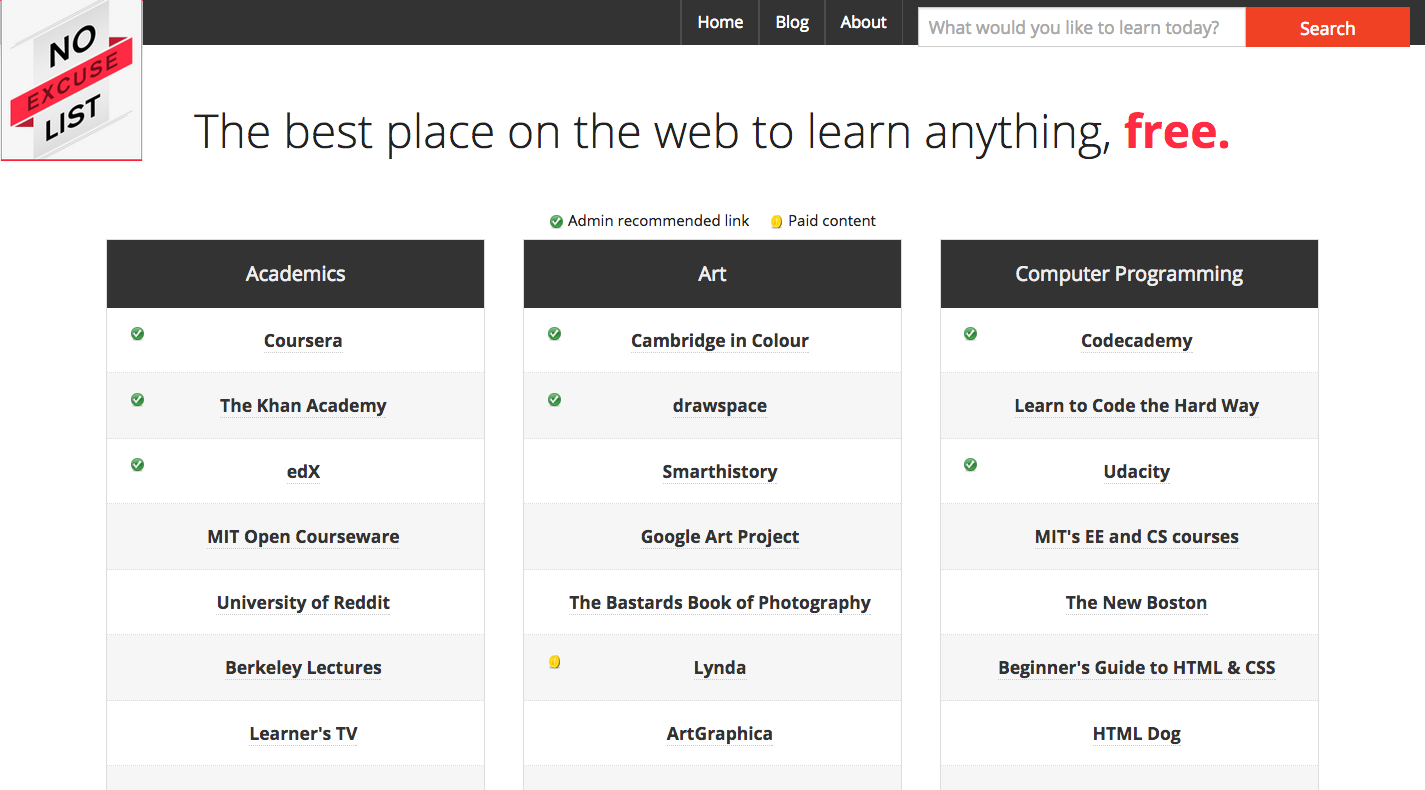Image resolution: width=1425 pixels, height=790 pixels.
Task: Click green checkmark icon beside Coursera
Action: tap(137, 334)
